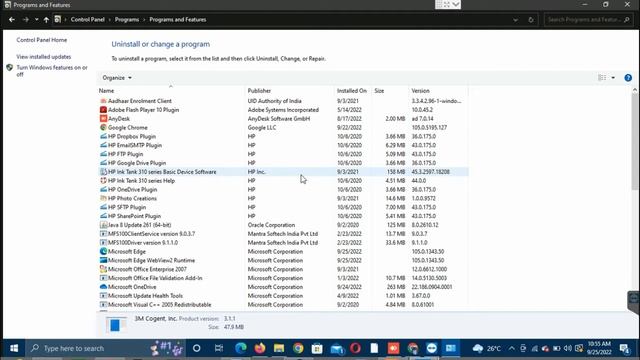Viewport: 640px width, 360px height.
Task: Select HP Google Drive Plugin row
Action: pyautogui.click(x=283, y=163)
